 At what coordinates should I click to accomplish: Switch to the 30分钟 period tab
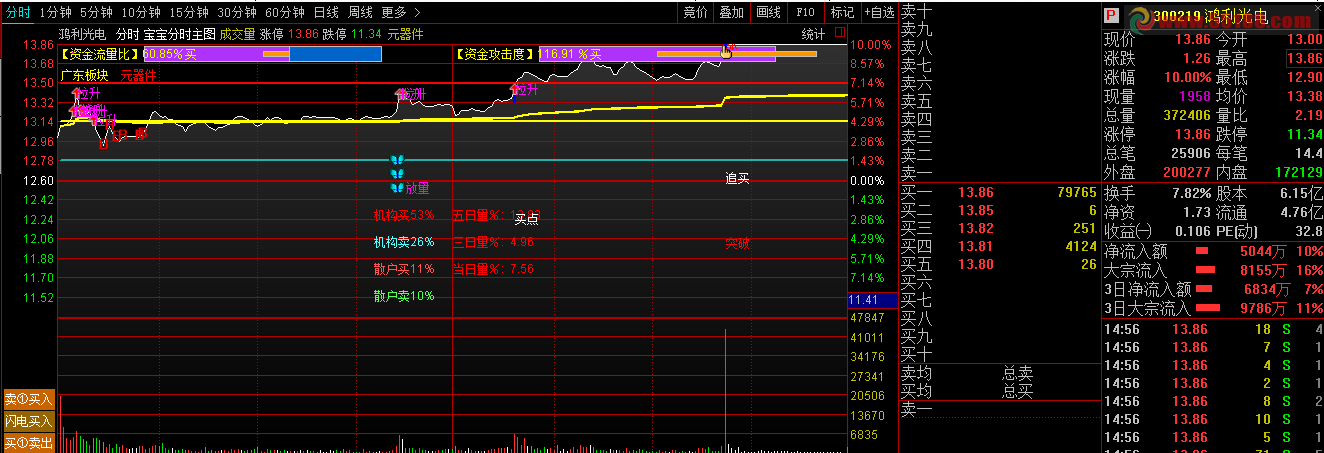(236, 12)
